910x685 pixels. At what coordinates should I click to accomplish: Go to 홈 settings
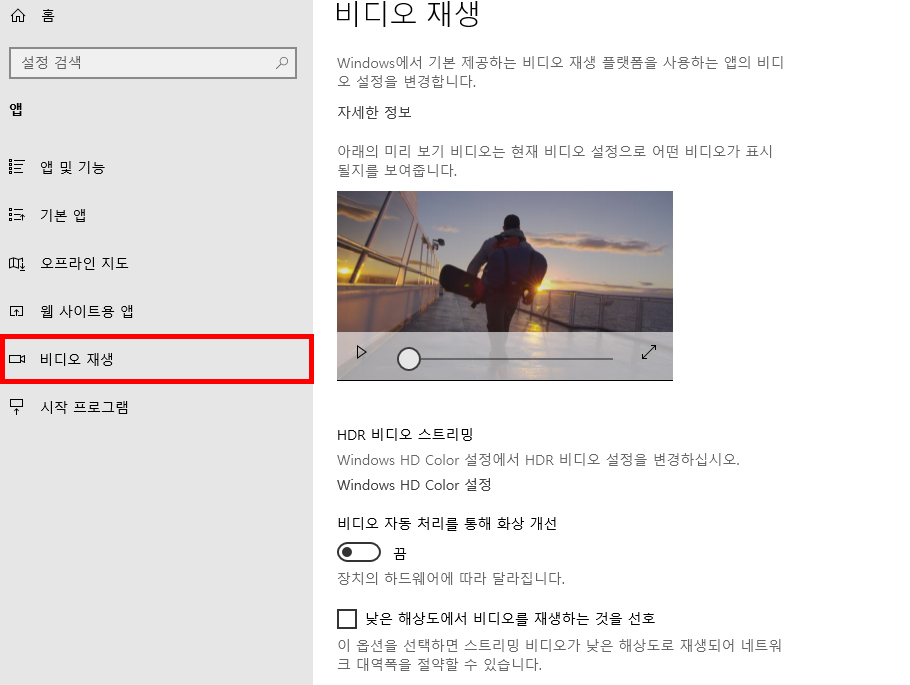[157, 16]
